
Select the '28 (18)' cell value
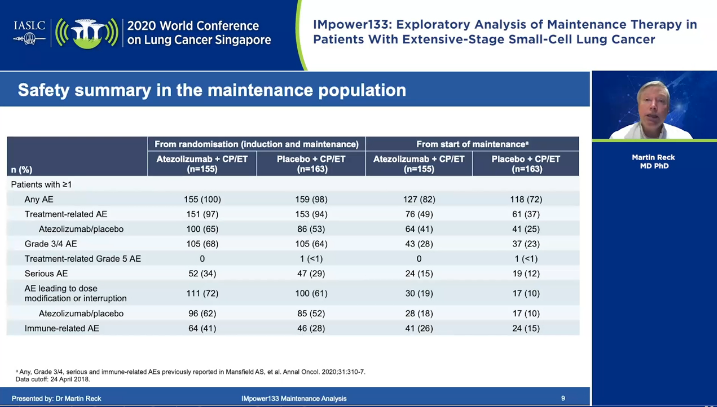pyautogui.click(x=419, y=314)
